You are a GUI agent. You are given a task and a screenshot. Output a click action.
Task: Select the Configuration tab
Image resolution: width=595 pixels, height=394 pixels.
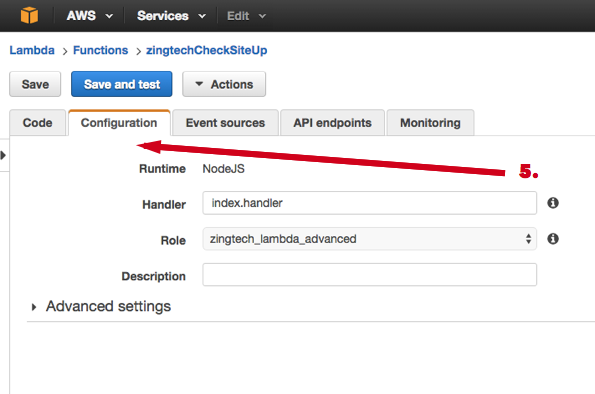point(119,123)
